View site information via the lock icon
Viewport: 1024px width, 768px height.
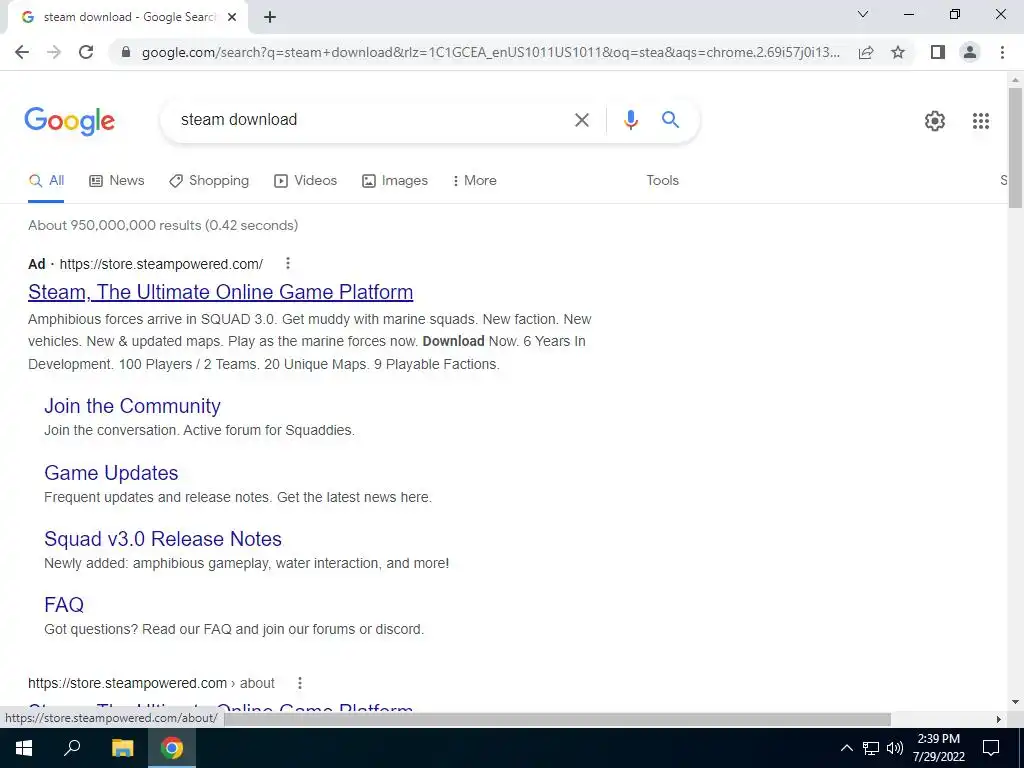127,52
